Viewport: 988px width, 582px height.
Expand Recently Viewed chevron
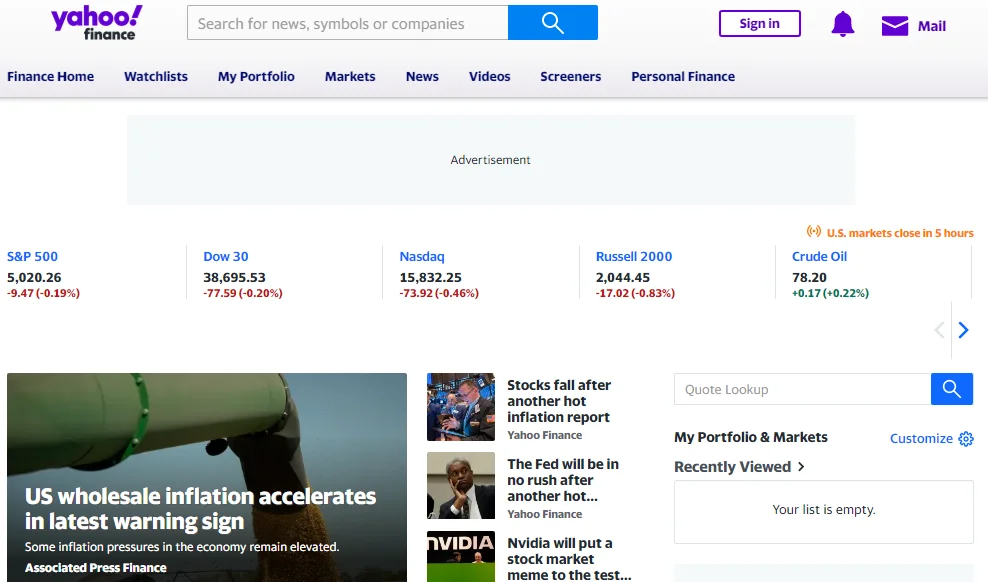click(x=801, y=467)
